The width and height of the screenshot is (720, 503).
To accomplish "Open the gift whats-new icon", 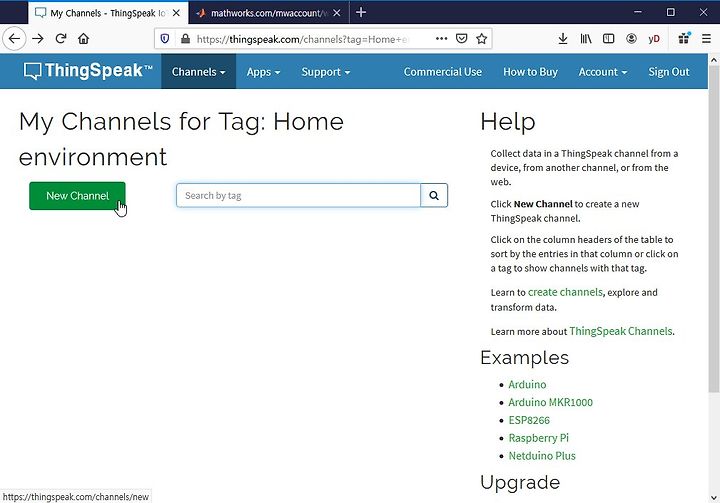I will click(x=684, y=38).
